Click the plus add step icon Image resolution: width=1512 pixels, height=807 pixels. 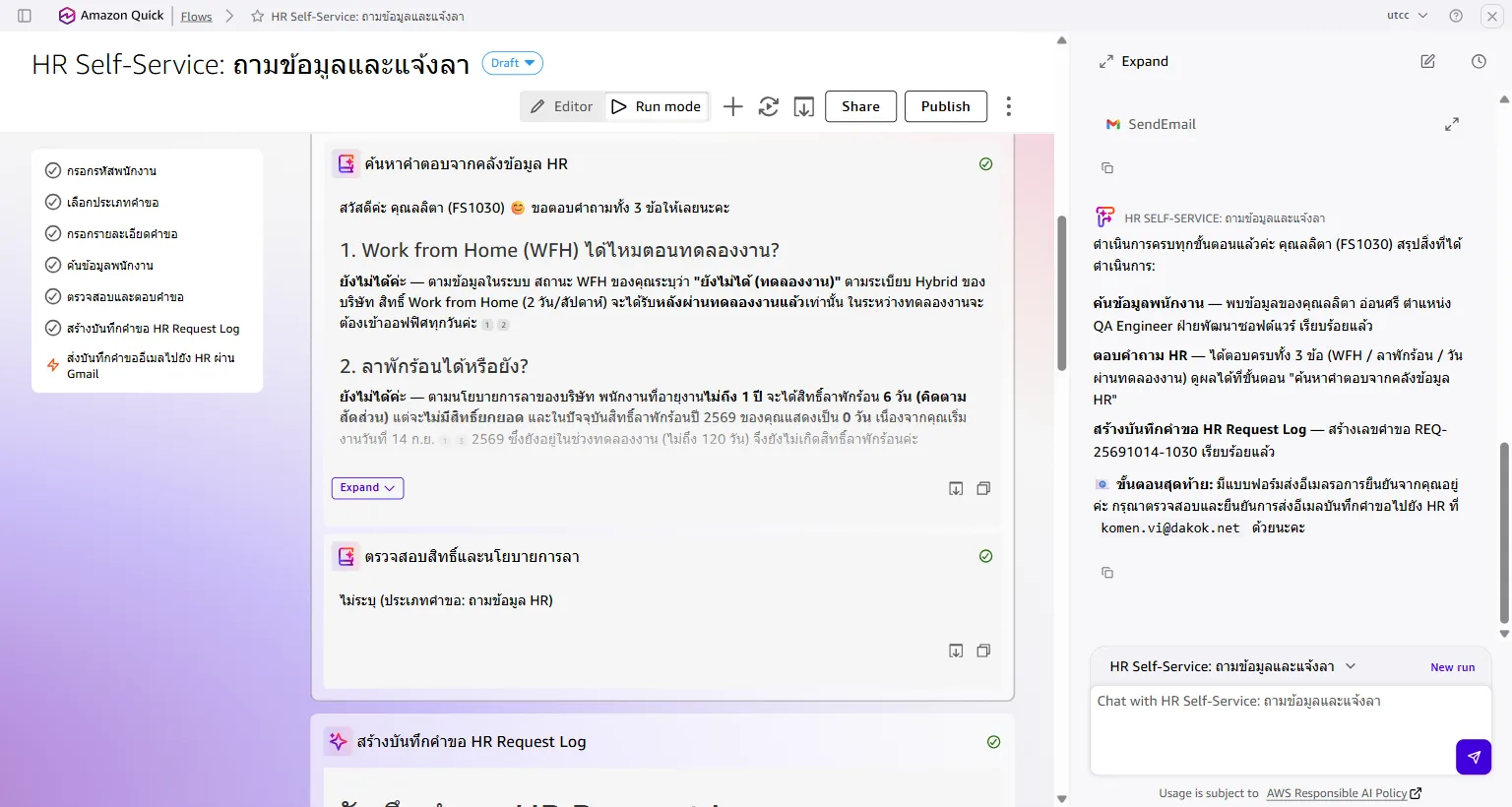click(x=732, y=106)
